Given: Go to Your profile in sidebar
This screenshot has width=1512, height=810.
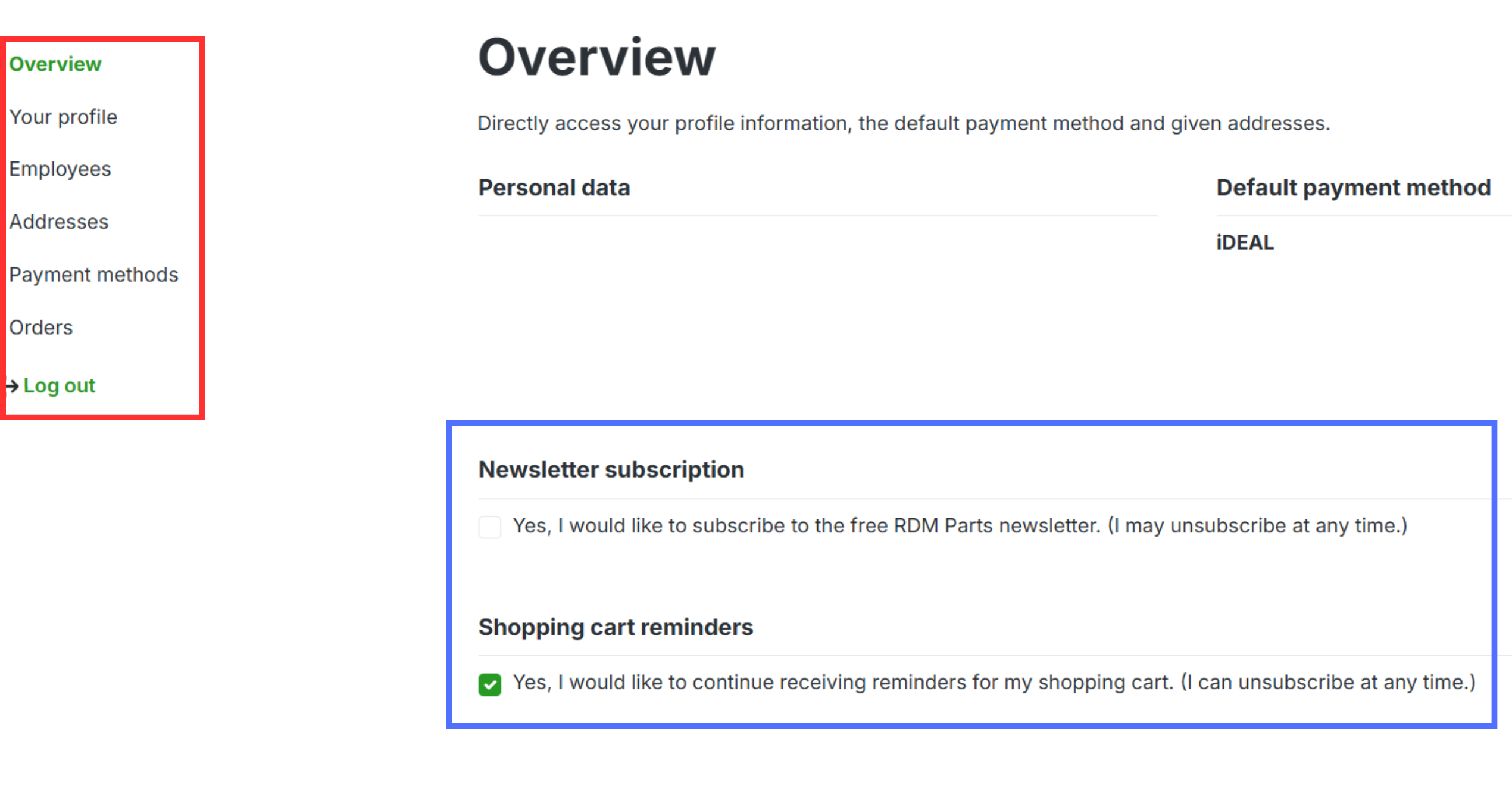Looking at the screenshot, I should pyautogui.click(x=63, y=117).
